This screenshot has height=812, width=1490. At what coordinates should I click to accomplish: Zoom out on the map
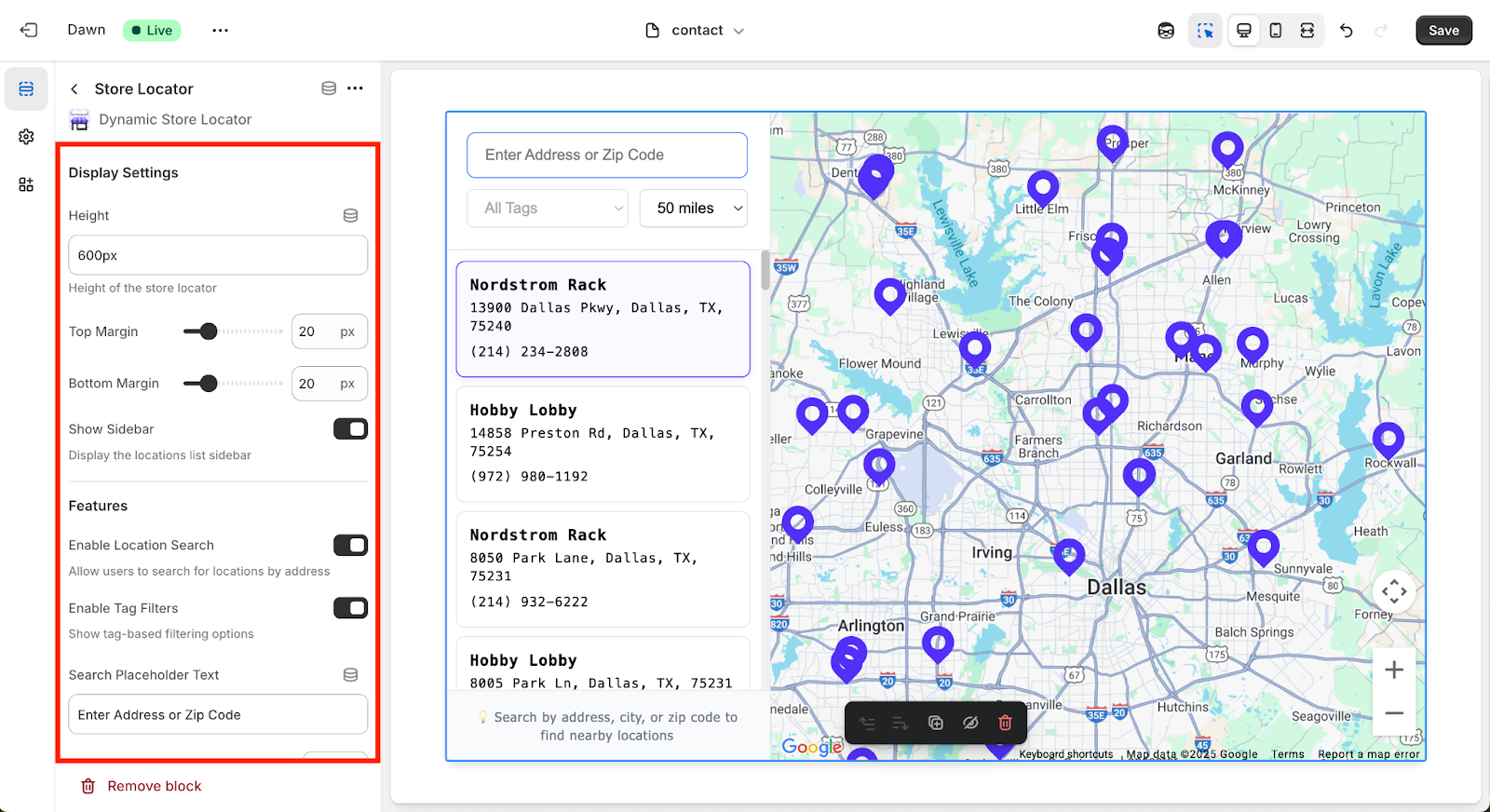(x=1394, y=713)
